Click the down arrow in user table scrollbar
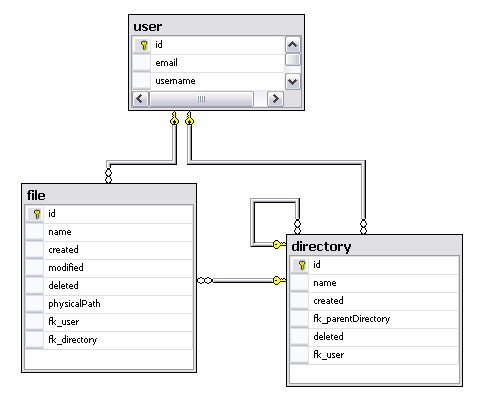 coord(293,81)
